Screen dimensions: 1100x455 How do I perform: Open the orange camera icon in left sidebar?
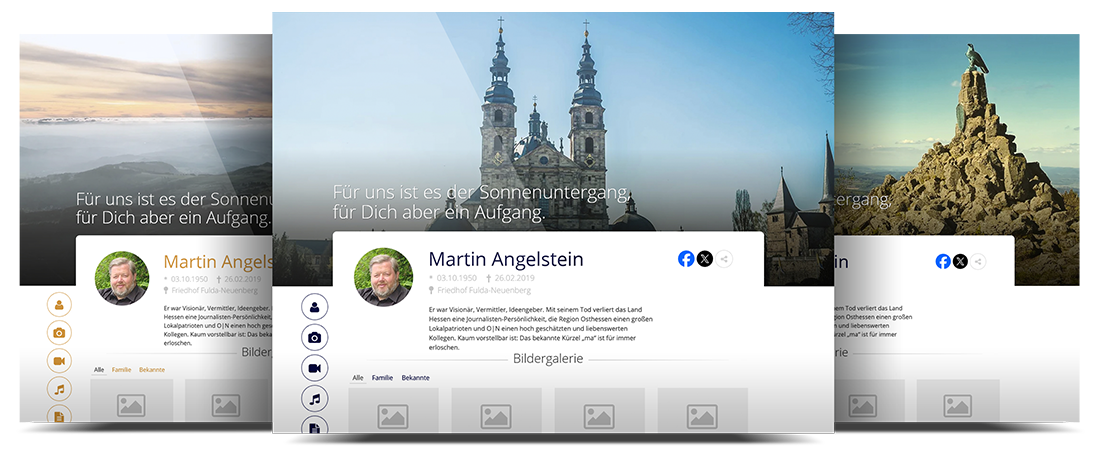[x=60, y=333]
